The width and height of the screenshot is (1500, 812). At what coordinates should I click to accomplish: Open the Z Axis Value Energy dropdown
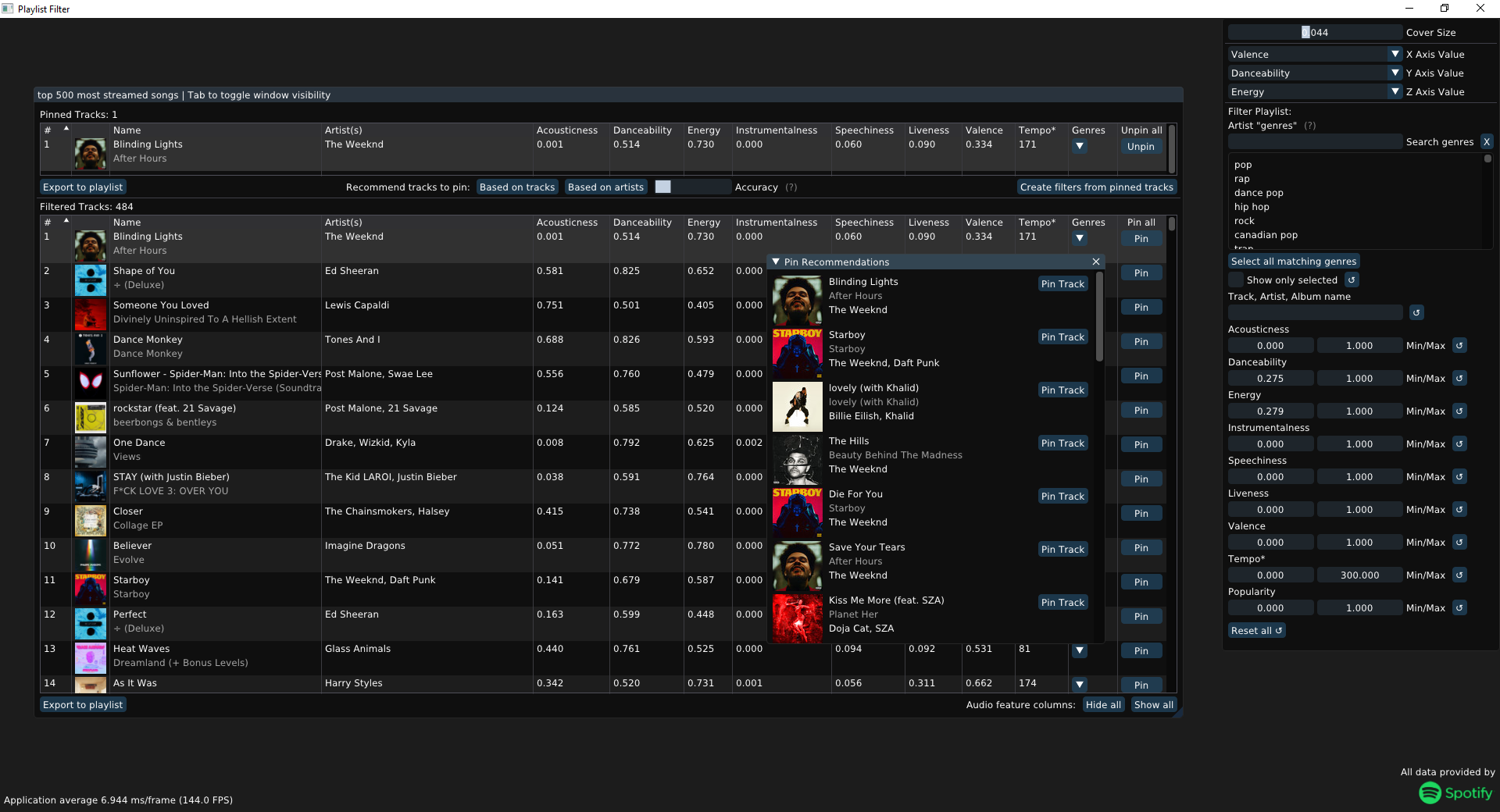pos(1315,91)
